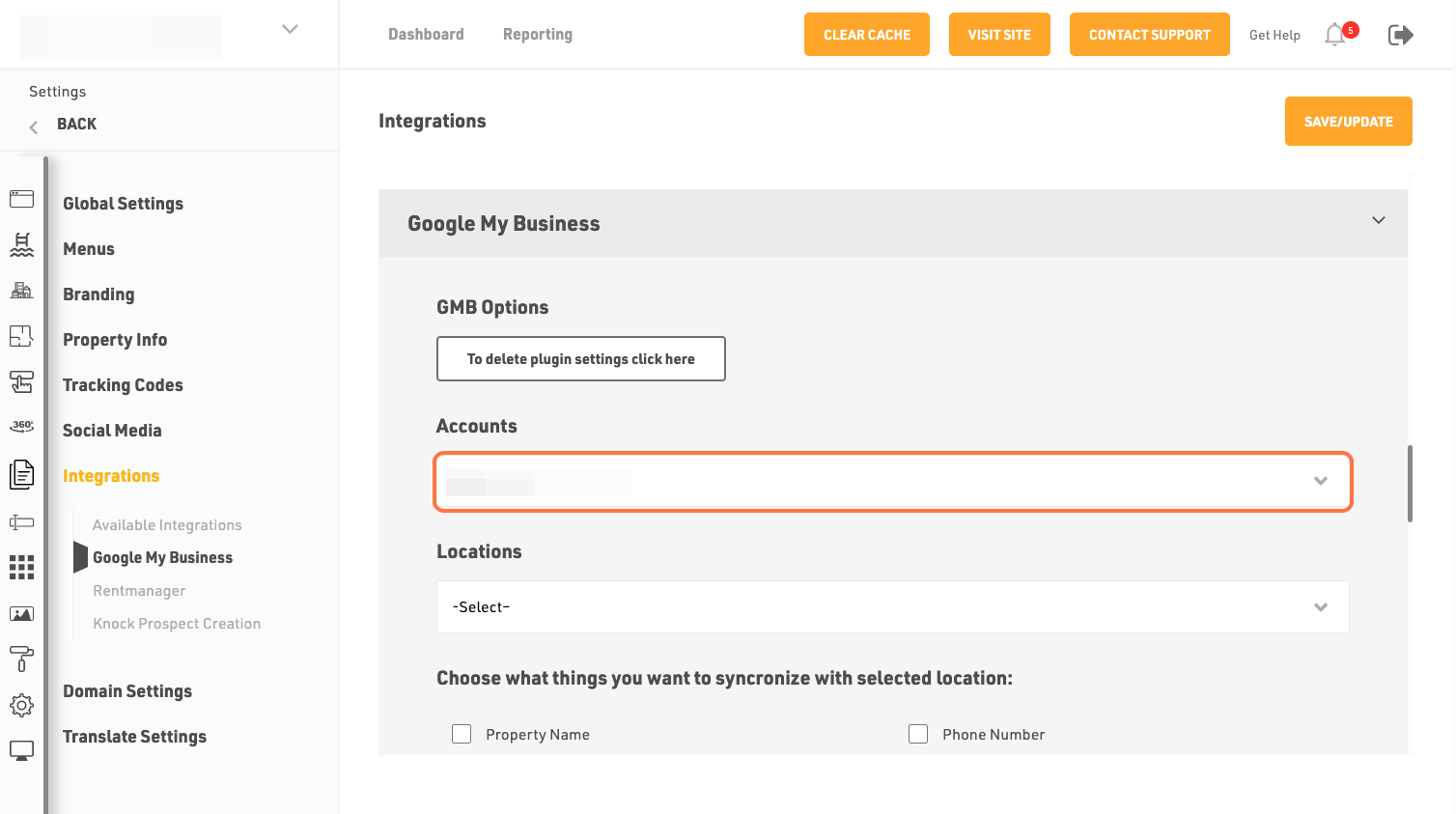Open Social Media settings
This screenshot has width=1456, height=814.
[x=112, y=431]
